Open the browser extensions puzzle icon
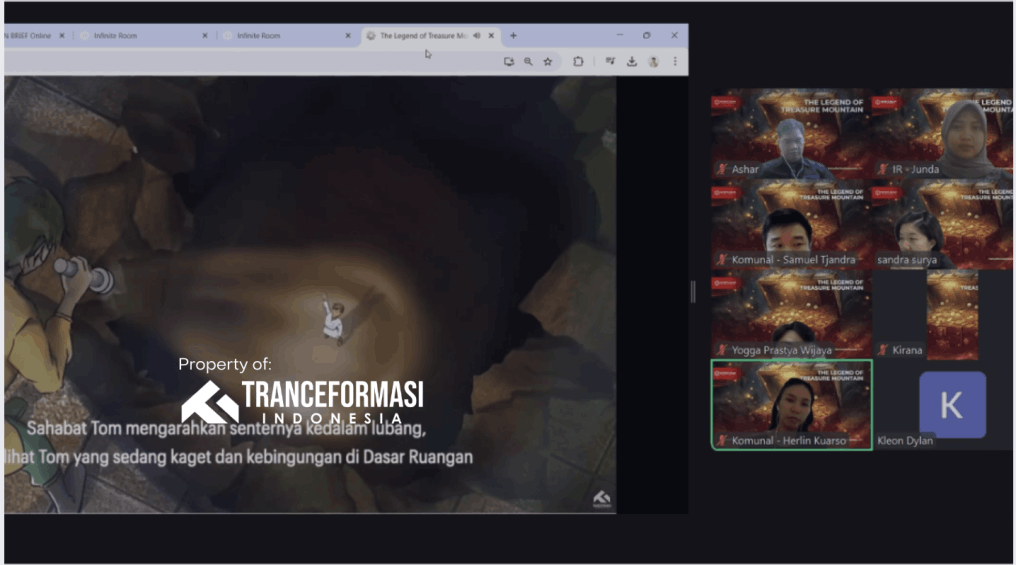 click(x=578, y=61)
